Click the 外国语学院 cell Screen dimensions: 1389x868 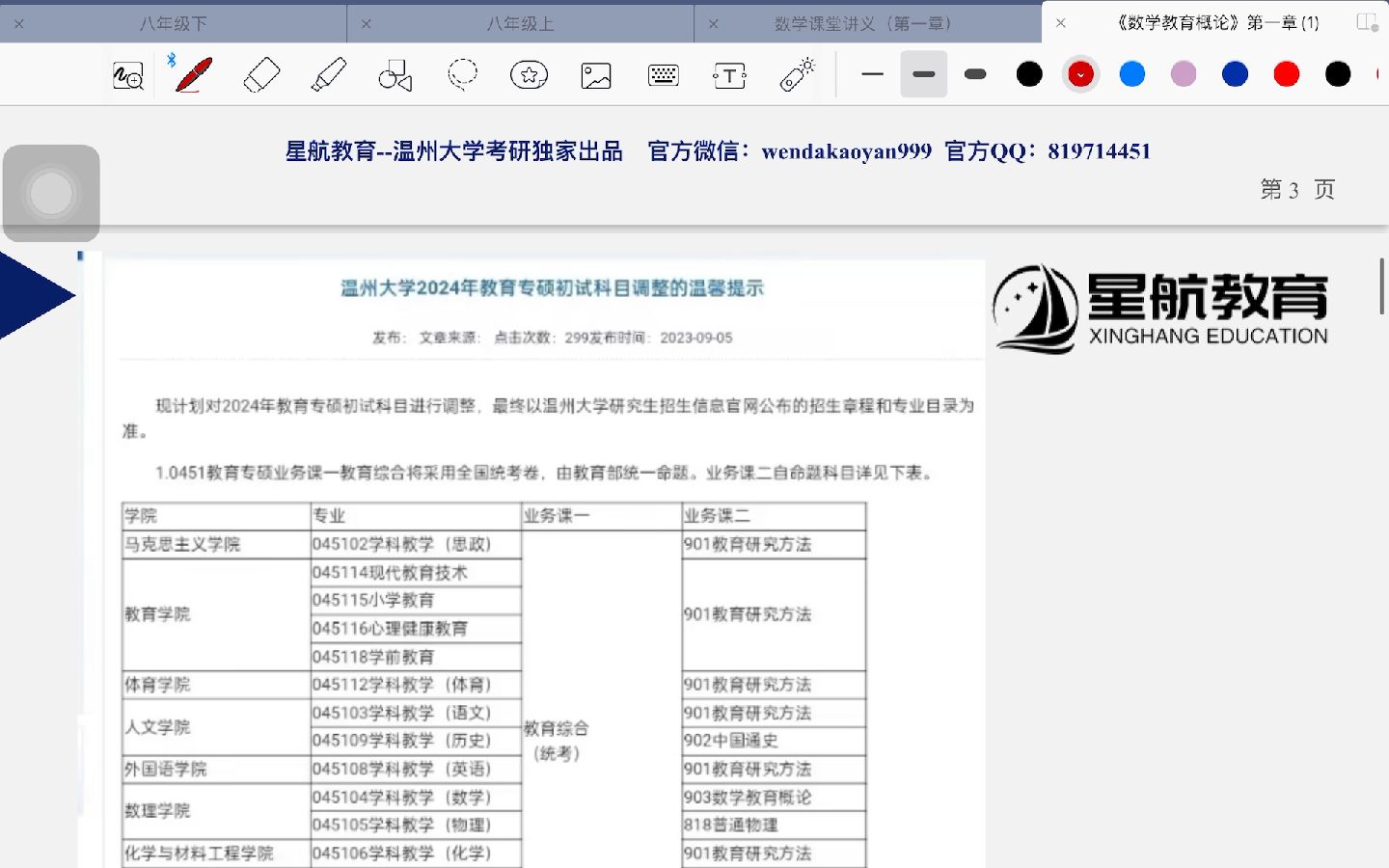216,770
